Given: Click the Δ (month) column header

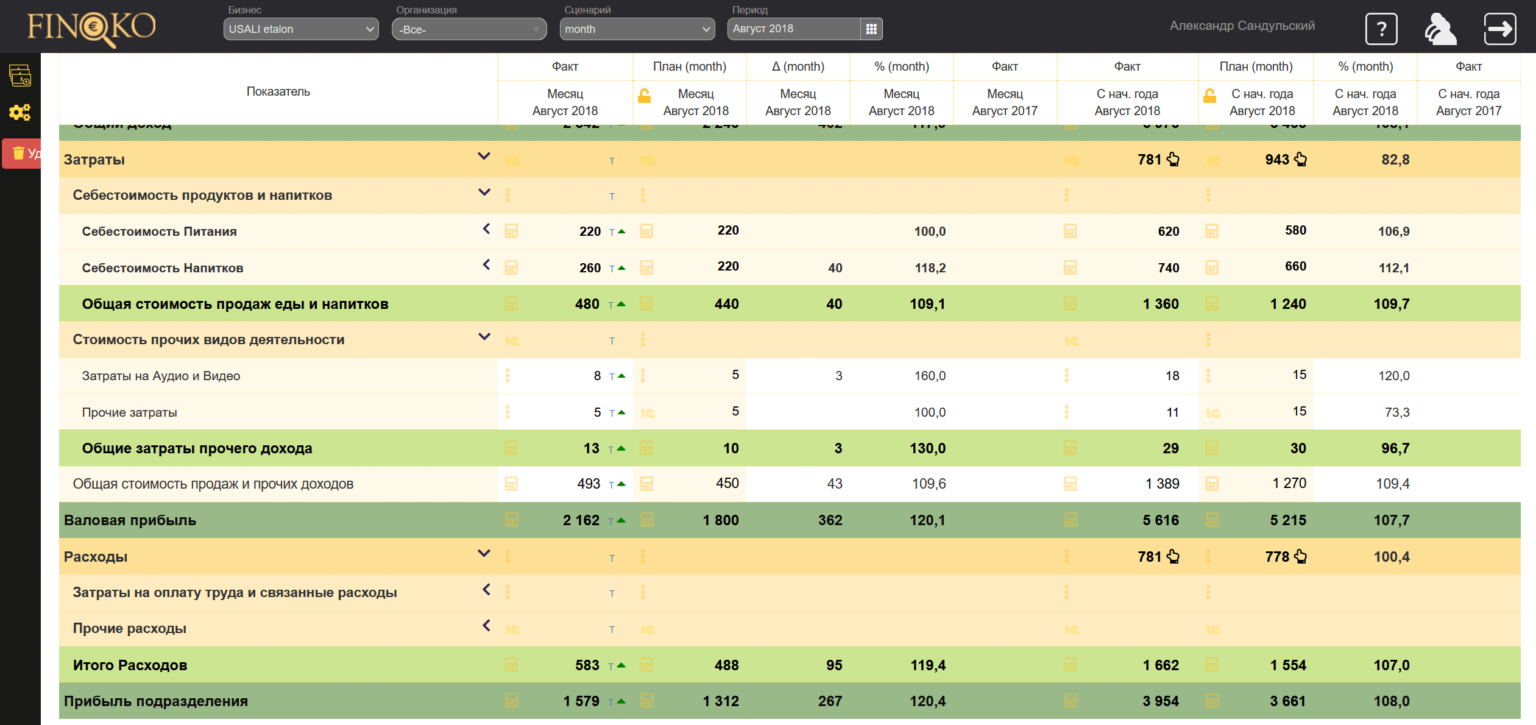Looking at the screenshot, I should tap(798, 67).
